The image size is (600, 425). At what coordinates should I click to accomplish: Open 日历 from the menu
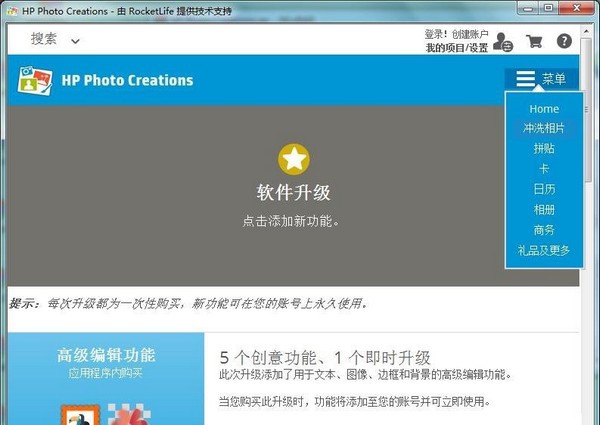coord(544,189)
